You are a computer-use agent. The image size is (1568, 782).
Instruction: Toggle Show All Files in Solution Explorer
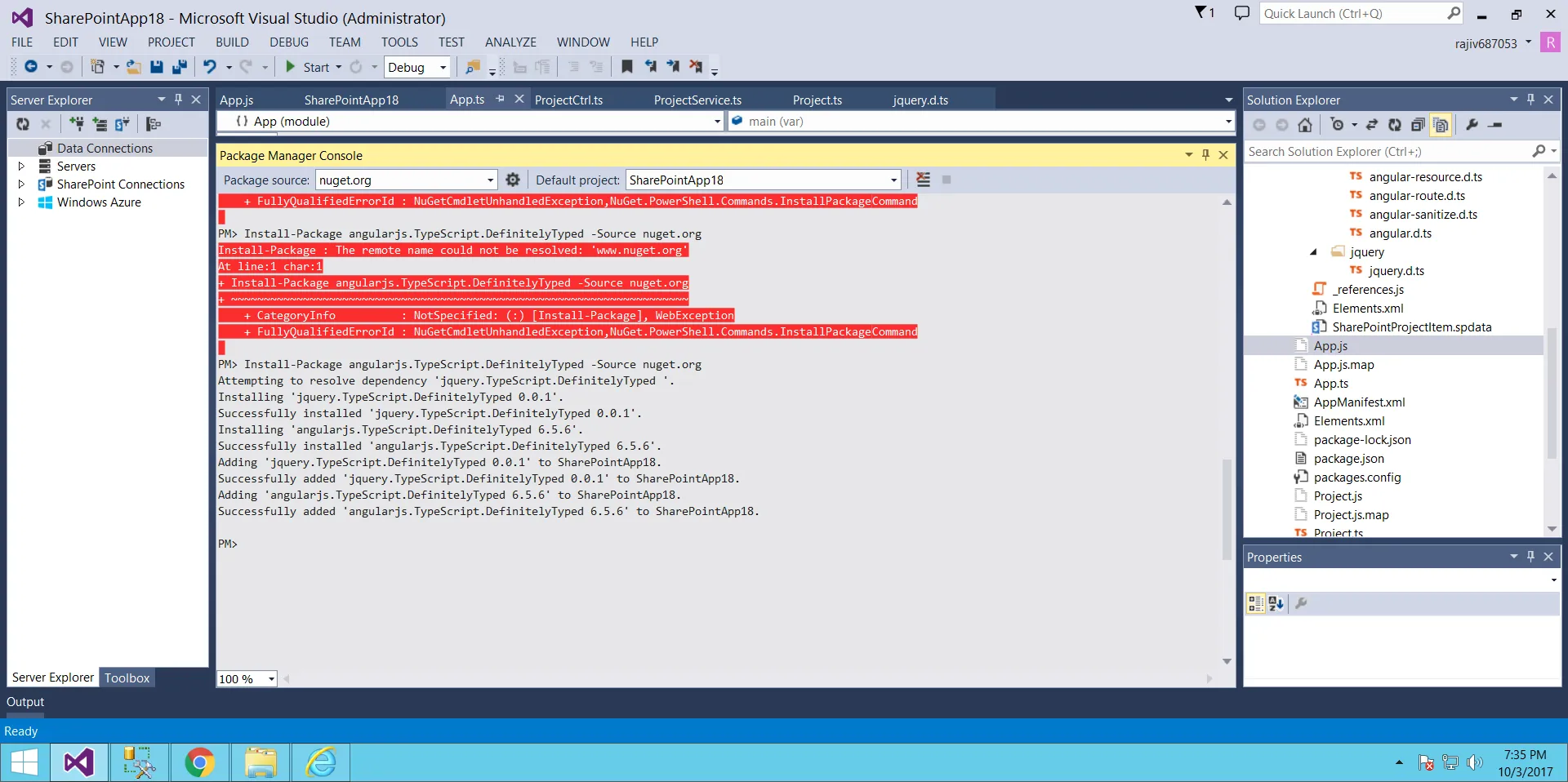pyautogui.click(x=1441, y=125)
